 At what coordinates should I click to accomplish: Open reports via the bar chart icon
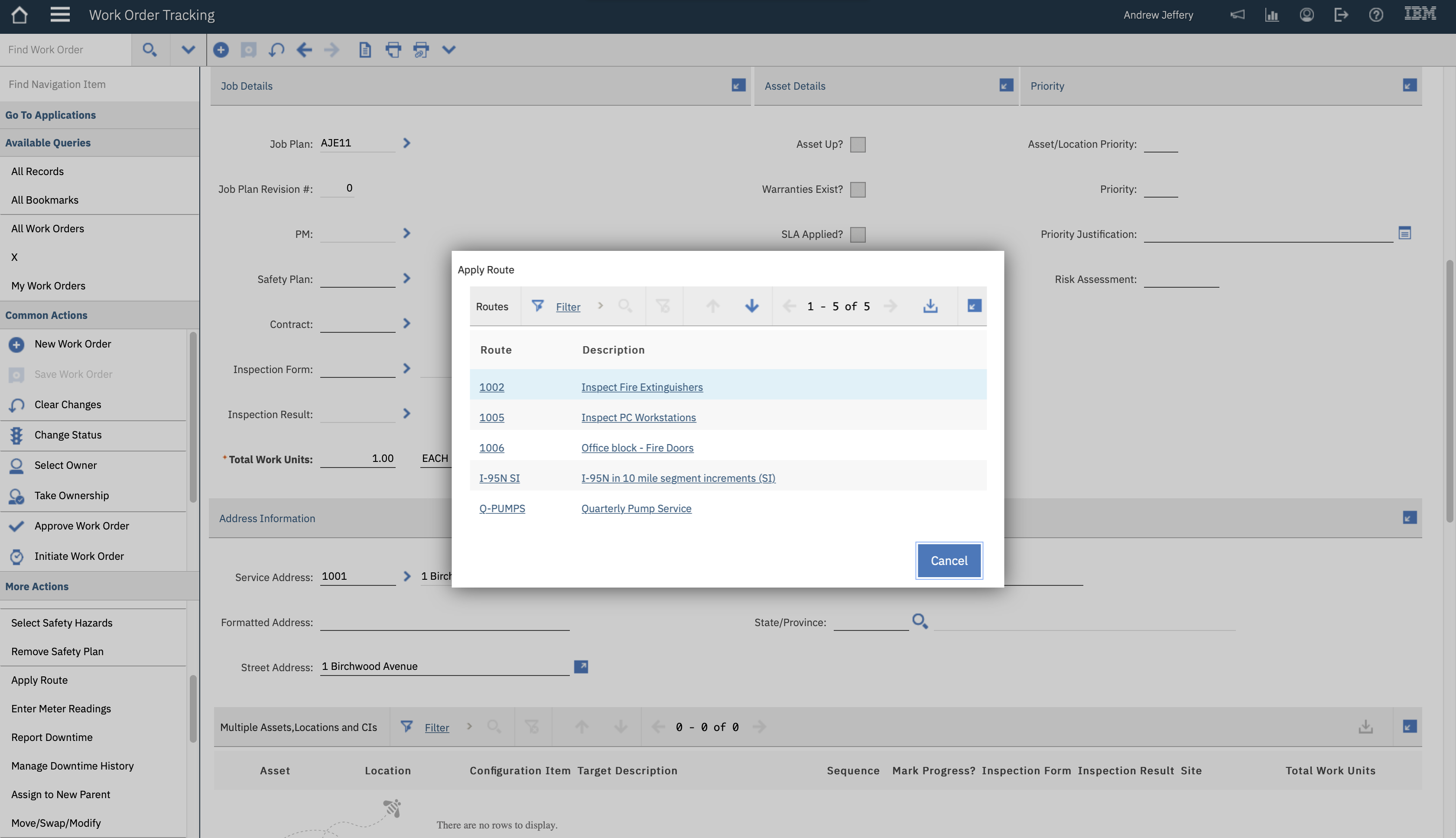tap(1271, 14)
